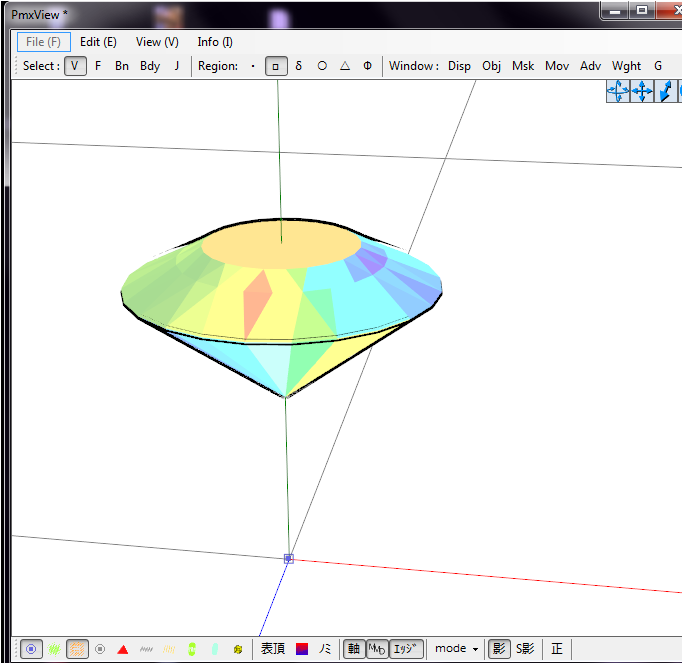Click the rotate view navigation icon
The height and width of the screenshot is (664, 683).
tap(617, 92)
